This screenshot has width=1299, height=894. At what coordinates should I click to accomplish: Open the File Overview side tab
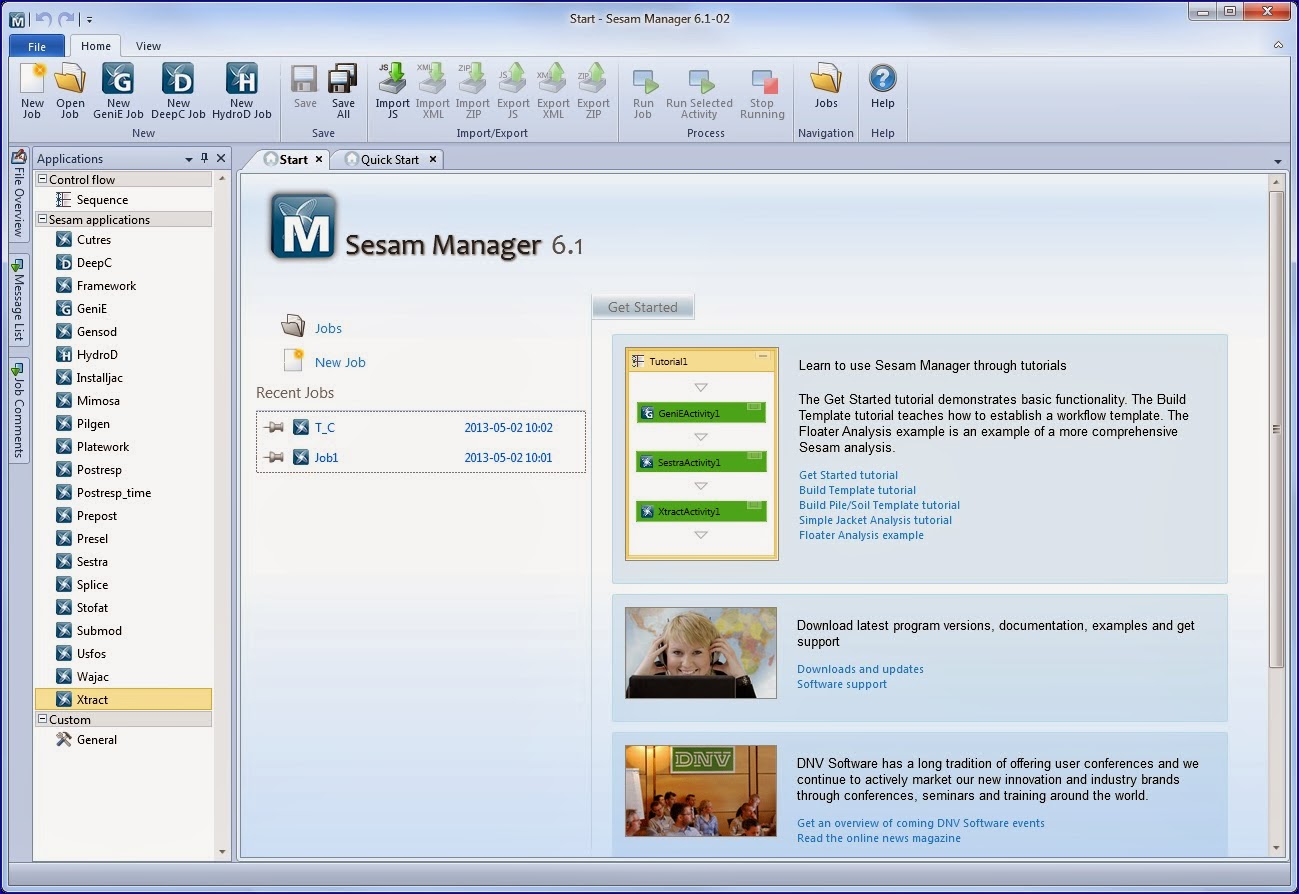tap(18, 195)
